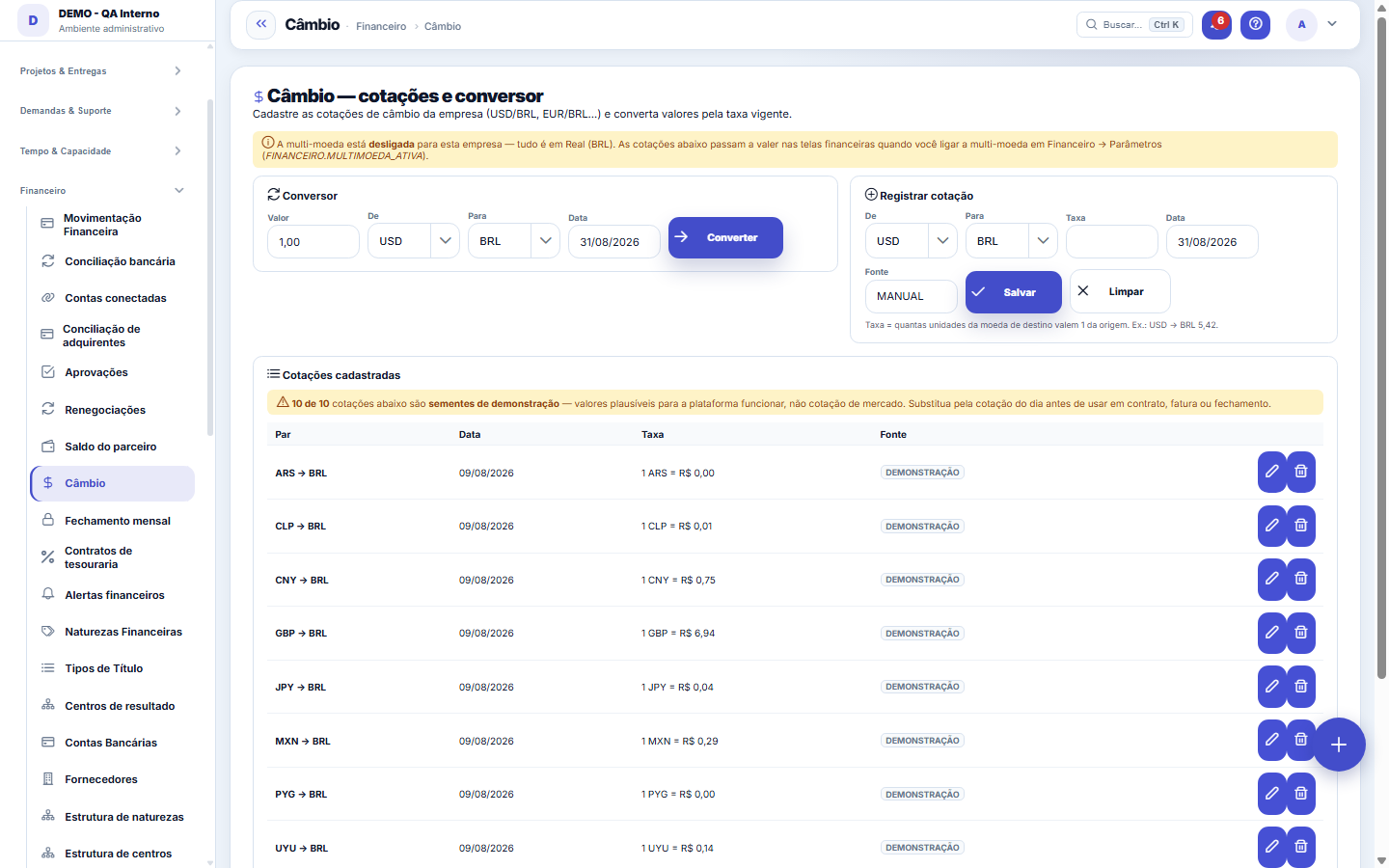Click the Taxa input field

coord(1112,242)
